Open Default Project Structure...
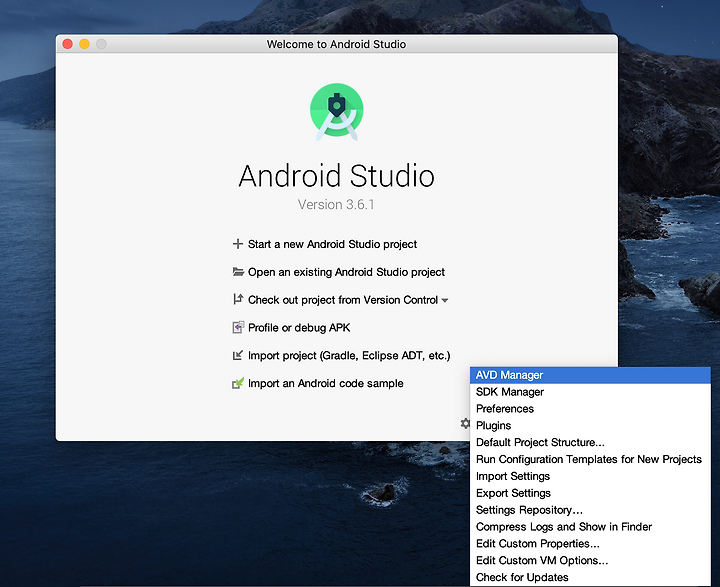720x587 pixels. 590,442
